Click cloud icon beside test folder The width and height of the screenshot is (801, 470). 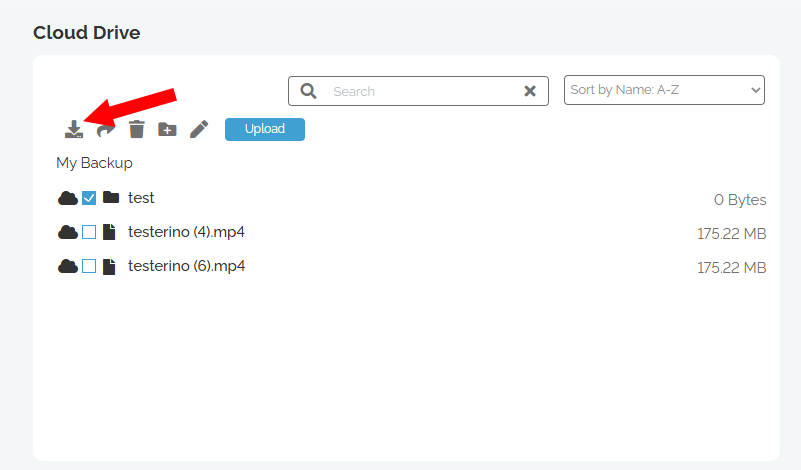[67, 198]
